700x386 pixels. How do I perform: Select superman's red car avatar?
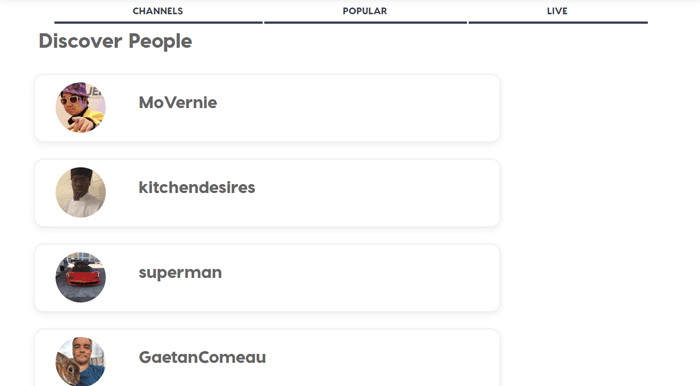(x=80, y=277)
